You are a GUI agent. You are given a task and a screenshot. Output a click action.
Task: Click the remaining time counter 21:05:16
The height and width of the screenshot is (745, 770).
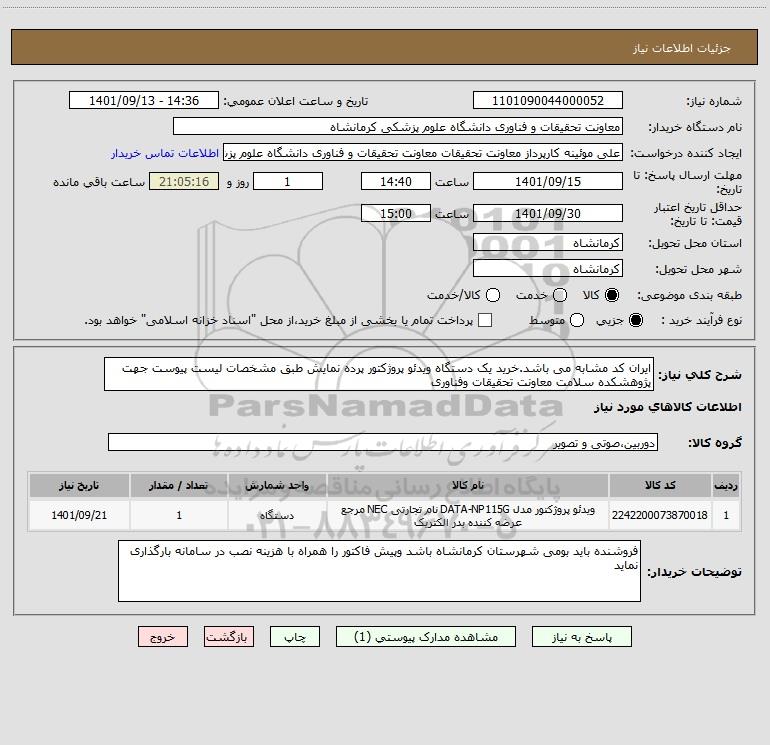pyautogui.click(x=184, y=181)
